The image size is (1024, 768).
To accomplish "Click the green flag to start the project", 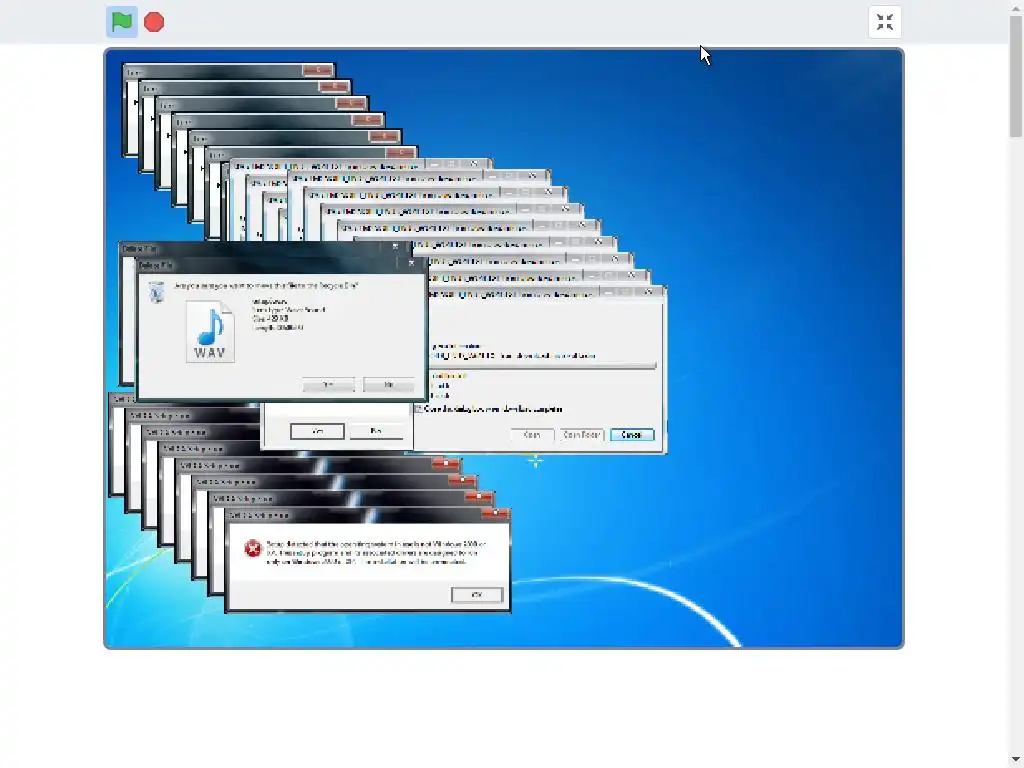I will 121,22.
